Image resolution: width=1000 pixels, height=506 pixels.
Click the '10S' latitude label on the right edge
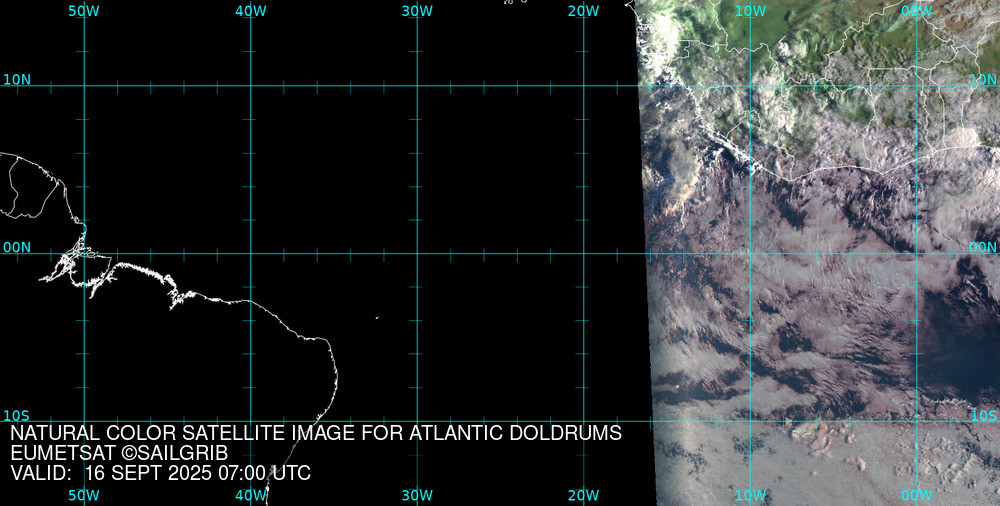tap(983, 416)
